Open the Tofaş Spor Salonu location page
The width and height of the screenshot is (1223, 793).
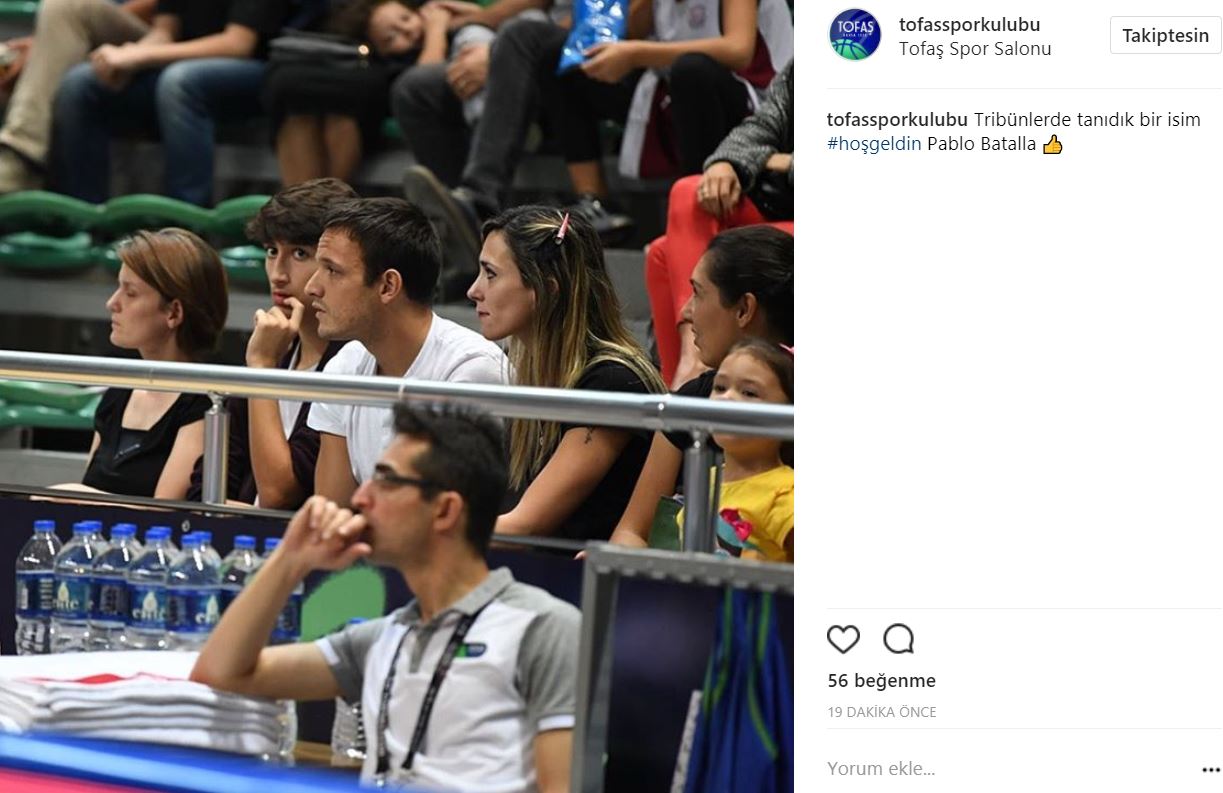pyautogui.click(x=975, y=48)
